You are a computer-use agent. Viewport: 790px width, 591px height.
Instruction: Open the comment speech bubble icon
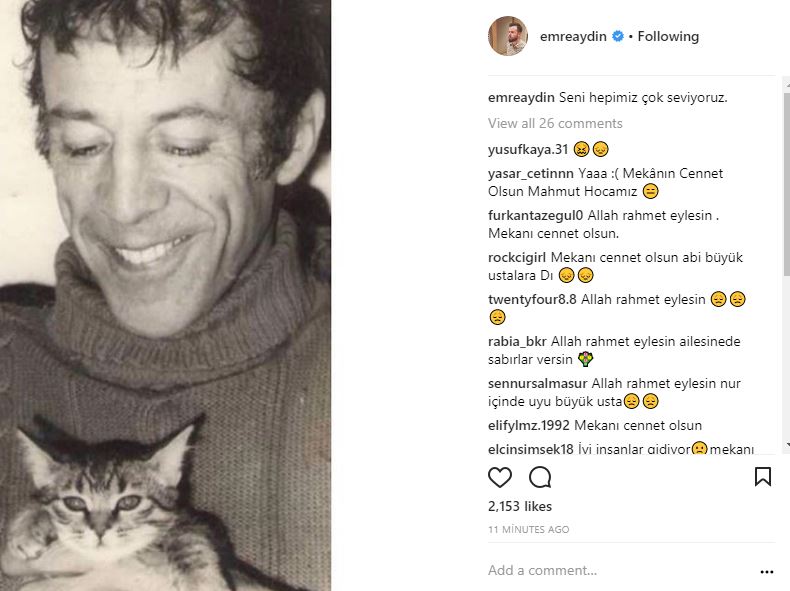pyautogui.click(x=540, y=476)
